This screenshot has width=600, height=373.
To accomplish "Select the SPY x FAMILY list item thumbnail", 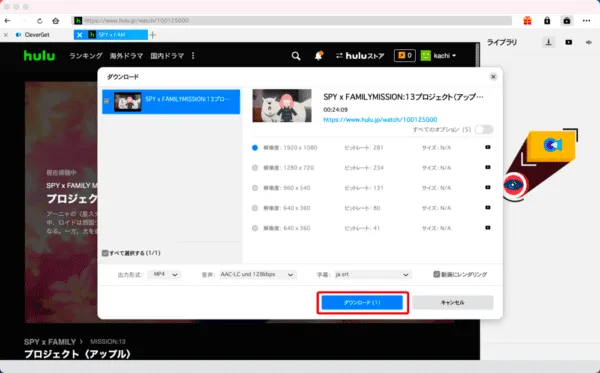I will [x=128, y=102].
